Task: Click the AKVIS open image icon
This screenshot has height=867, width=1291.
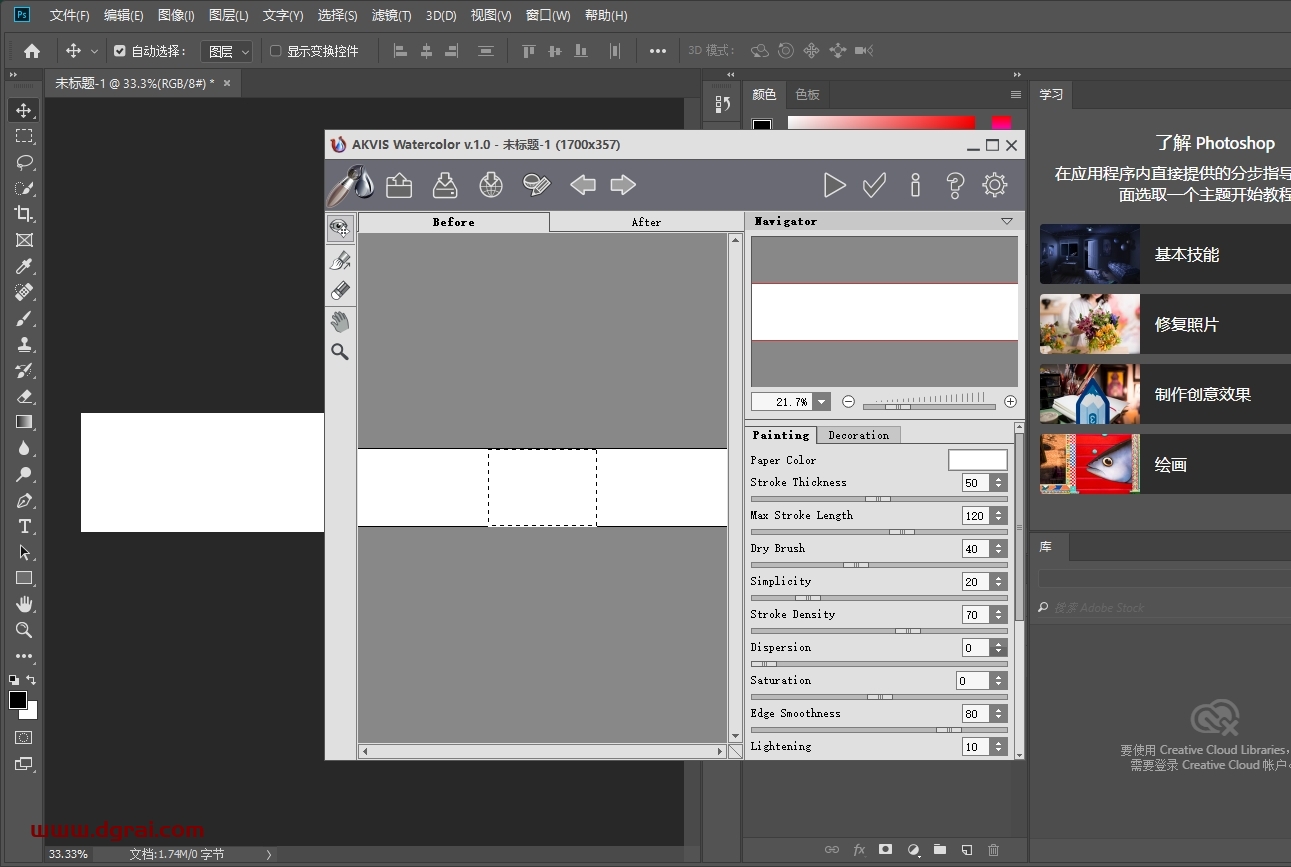Action: 399,185
